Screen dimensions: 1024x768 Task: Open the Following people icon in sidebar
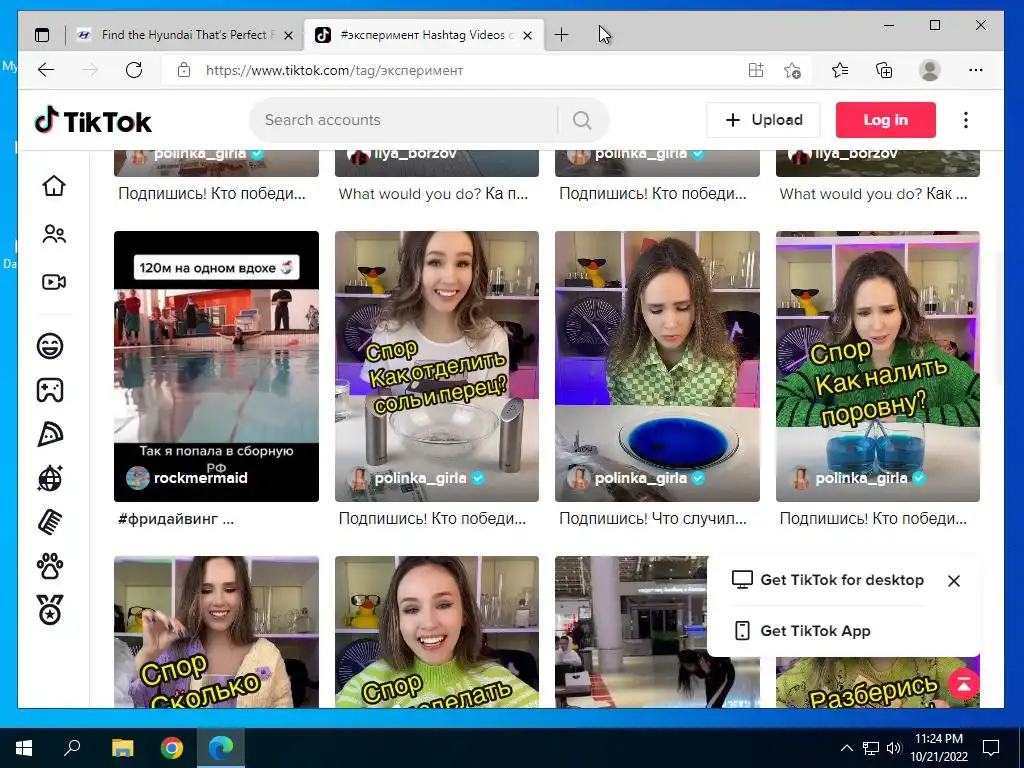pyautogui.click(x=54, y=234)
